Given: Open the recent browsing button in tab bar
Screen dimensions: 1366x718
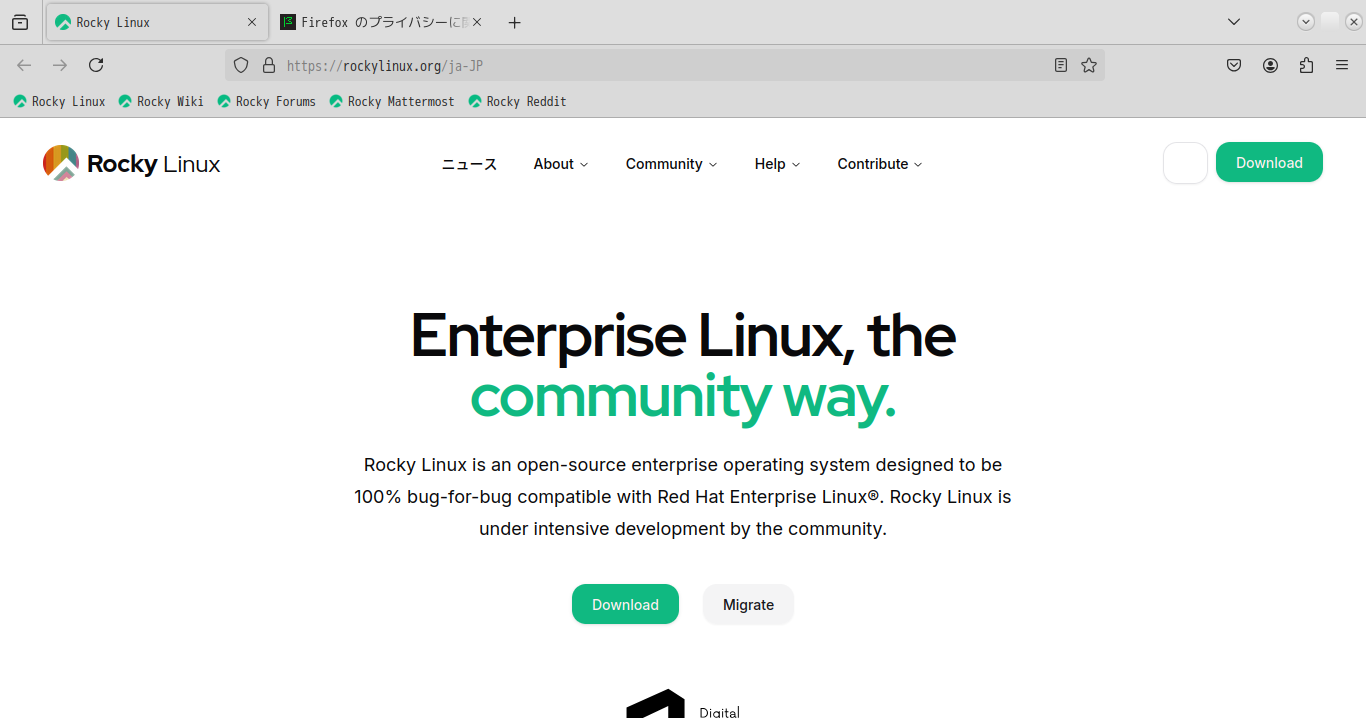Looking at the screenshot, I should tap(20, 22).
